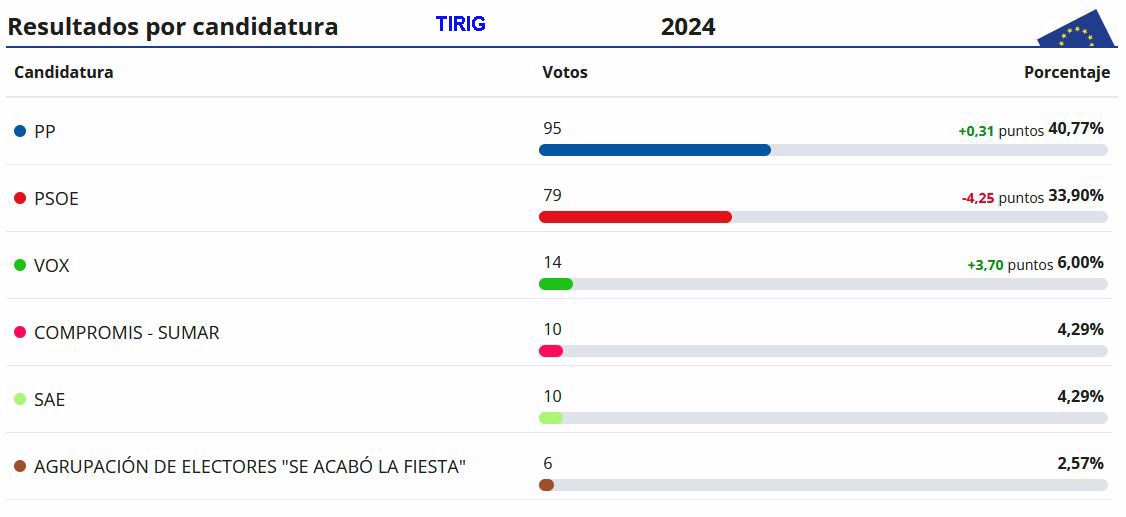The width and height of the screenshot is (1126, 517).
Task: Click VOX +3,70 puntos change indicator
Action: pos(1010,265)
